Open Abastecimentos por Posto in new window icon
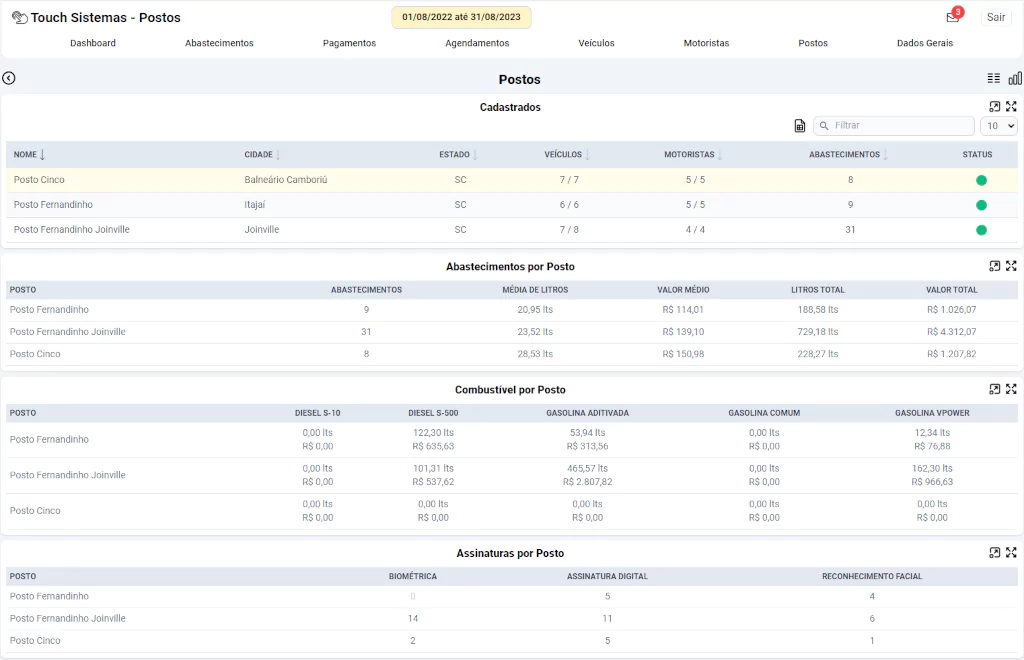Viewport: 1024px width, 660px height. (995, 266)
